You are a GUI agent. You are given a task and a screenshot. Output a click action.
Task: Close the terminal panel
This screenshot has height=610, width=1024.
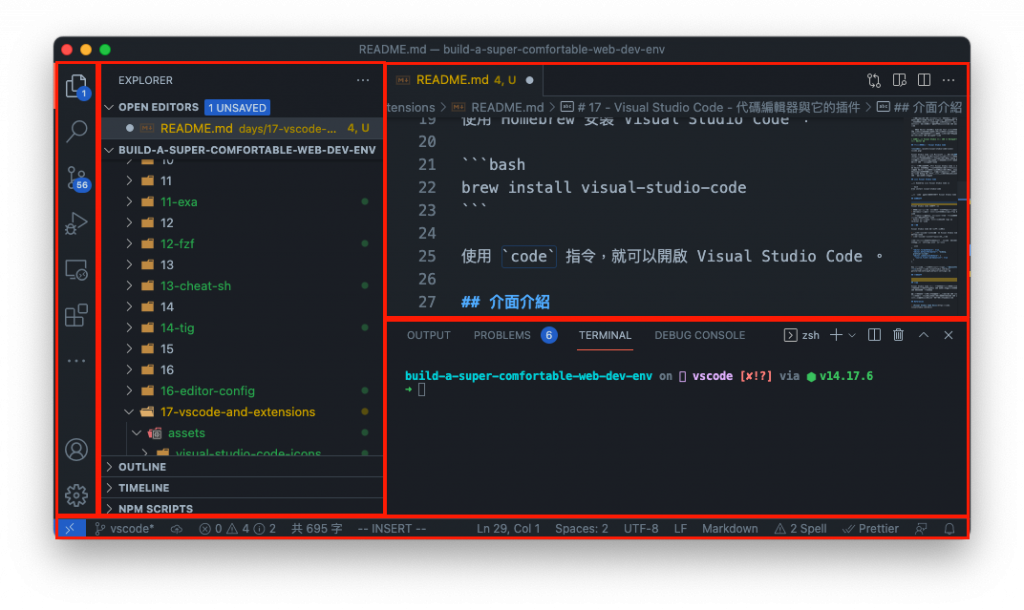coord(948,335)
